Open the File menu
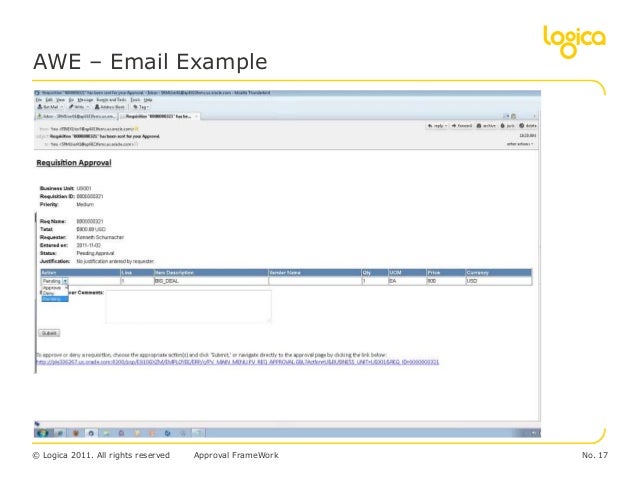Screen dimensions: 638x479 [x=39, y=100]
